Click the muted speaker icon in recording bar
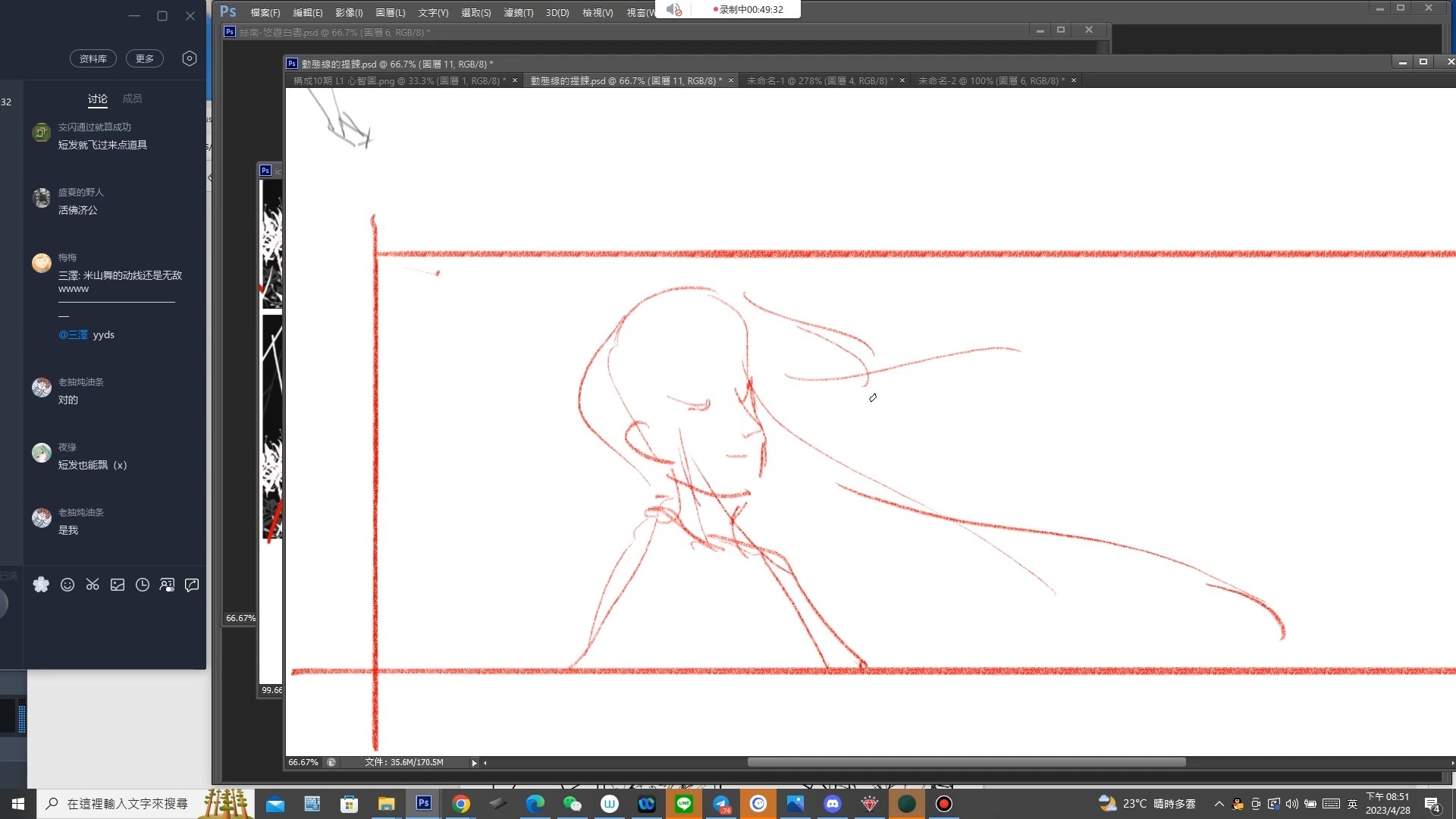Image resolution: width=1456 pixels, height=819 pixels. 673,10
